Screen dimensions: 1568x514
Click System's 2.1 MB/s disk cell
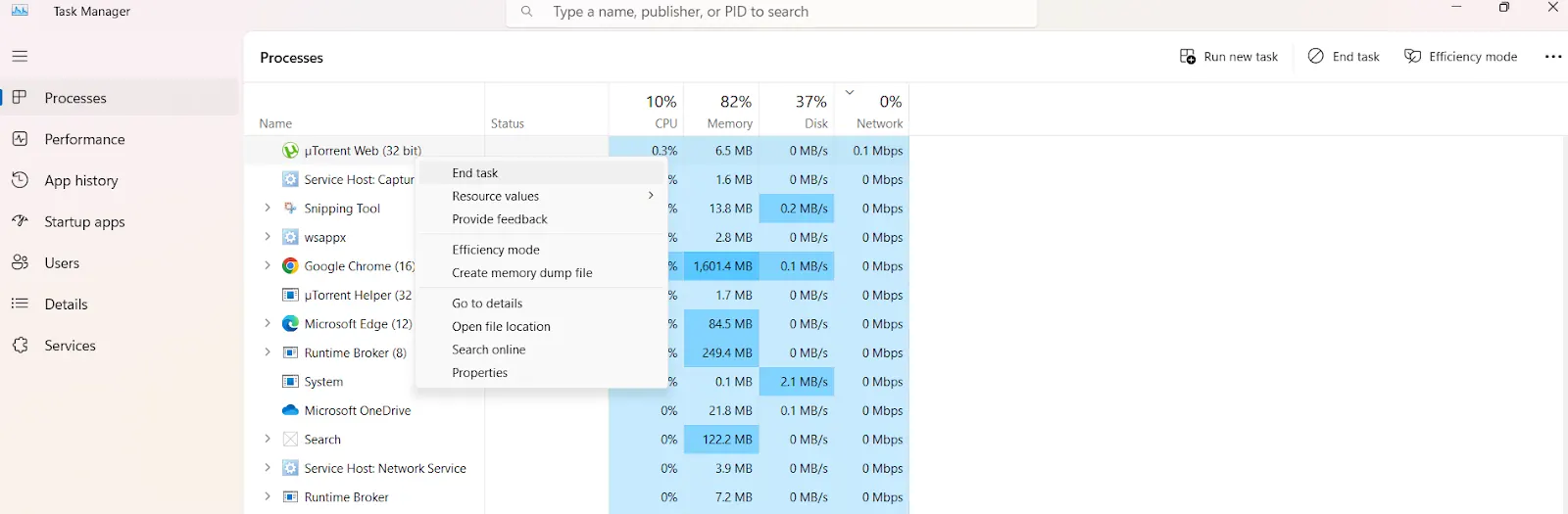click(797, 382)
